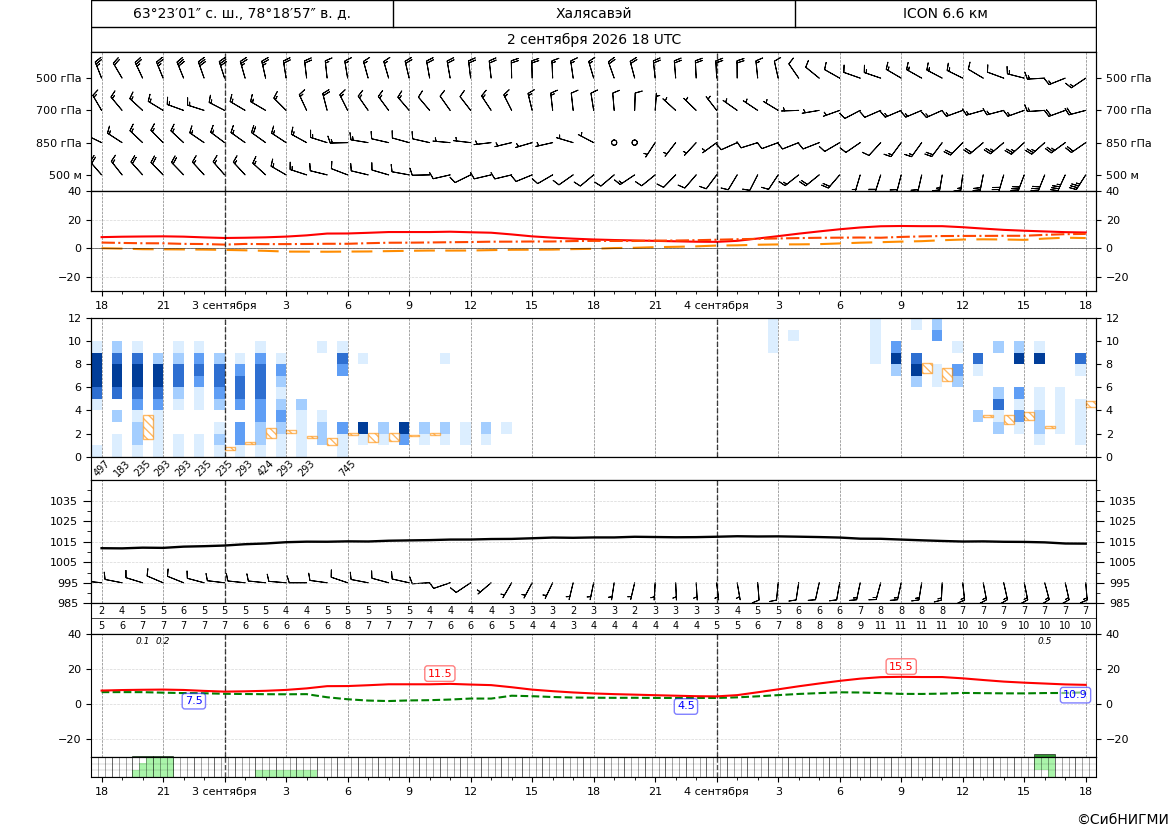Screen dimensions: 1169x827
Task: Click the coordinates header cell
Action: coord(242,13)
